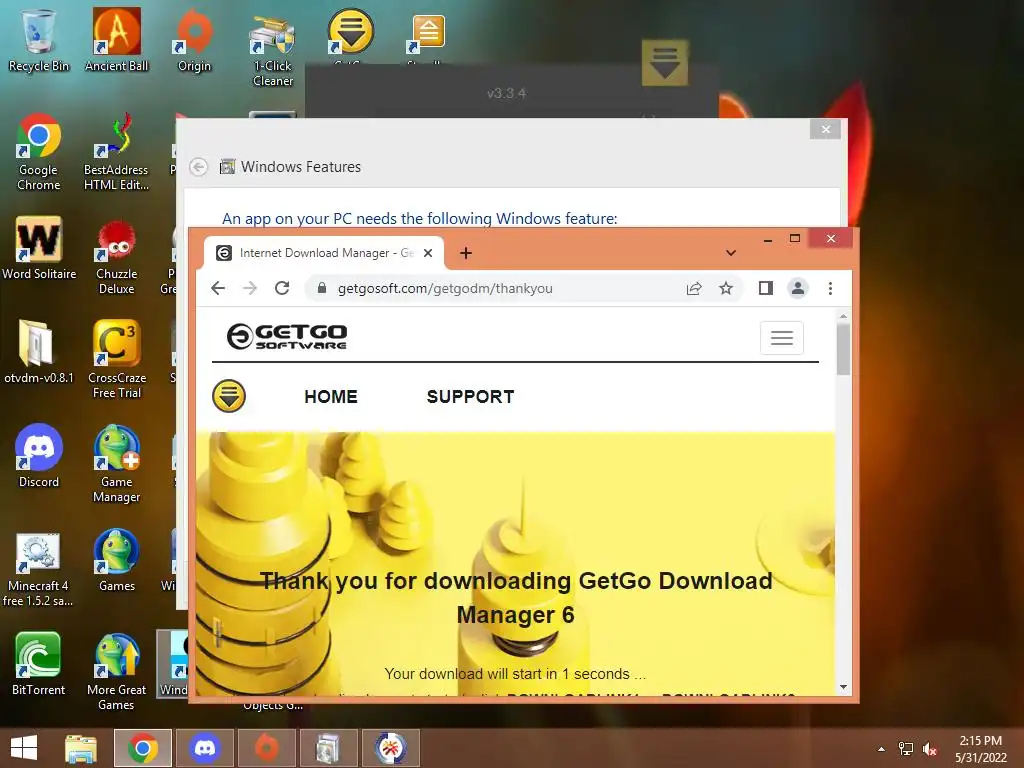Open File Explorer from taskbar
The width and height of the screenshot is (1024, 768).
point(81,748)
